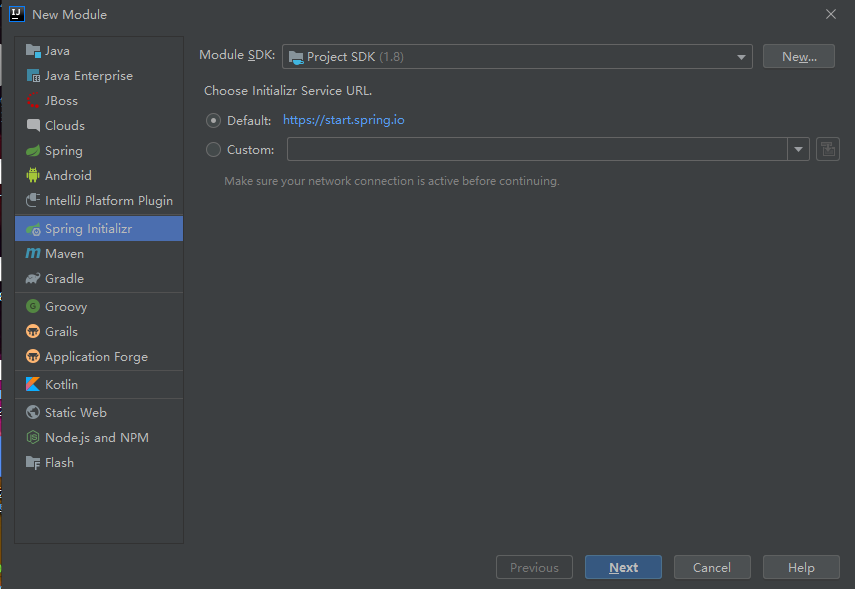Click the JBoss red icon
Image resolution: width=855 pixels, height=589 pixels.
point(33,101)
